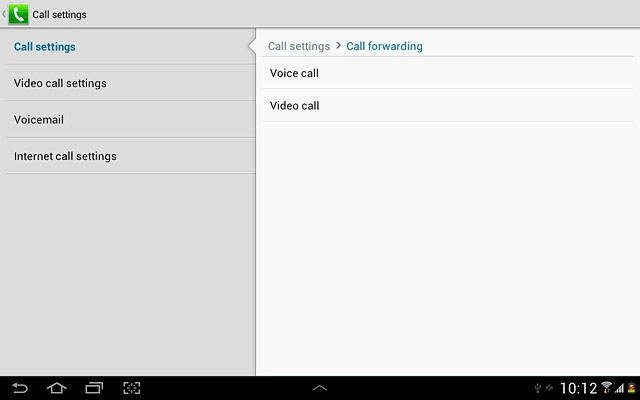This screenshot has height=400, width=640.
Task: Tap the 10:12 clock in status bar
Action: pos(577,388)
